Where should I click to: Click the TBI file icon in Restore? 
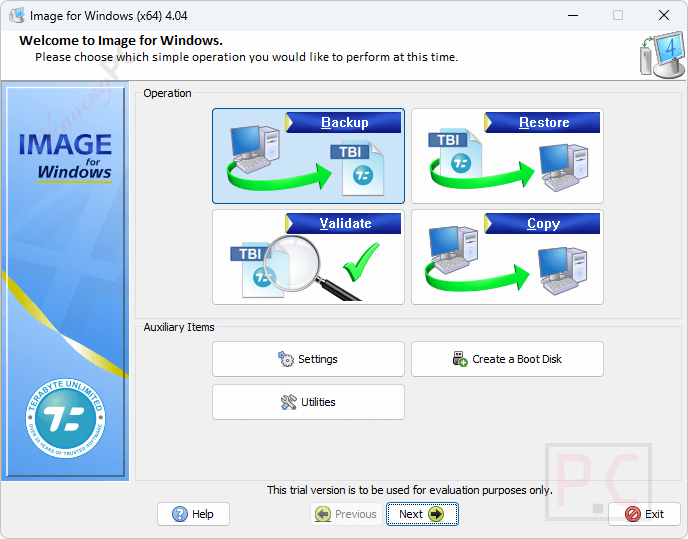click(455, 155)
